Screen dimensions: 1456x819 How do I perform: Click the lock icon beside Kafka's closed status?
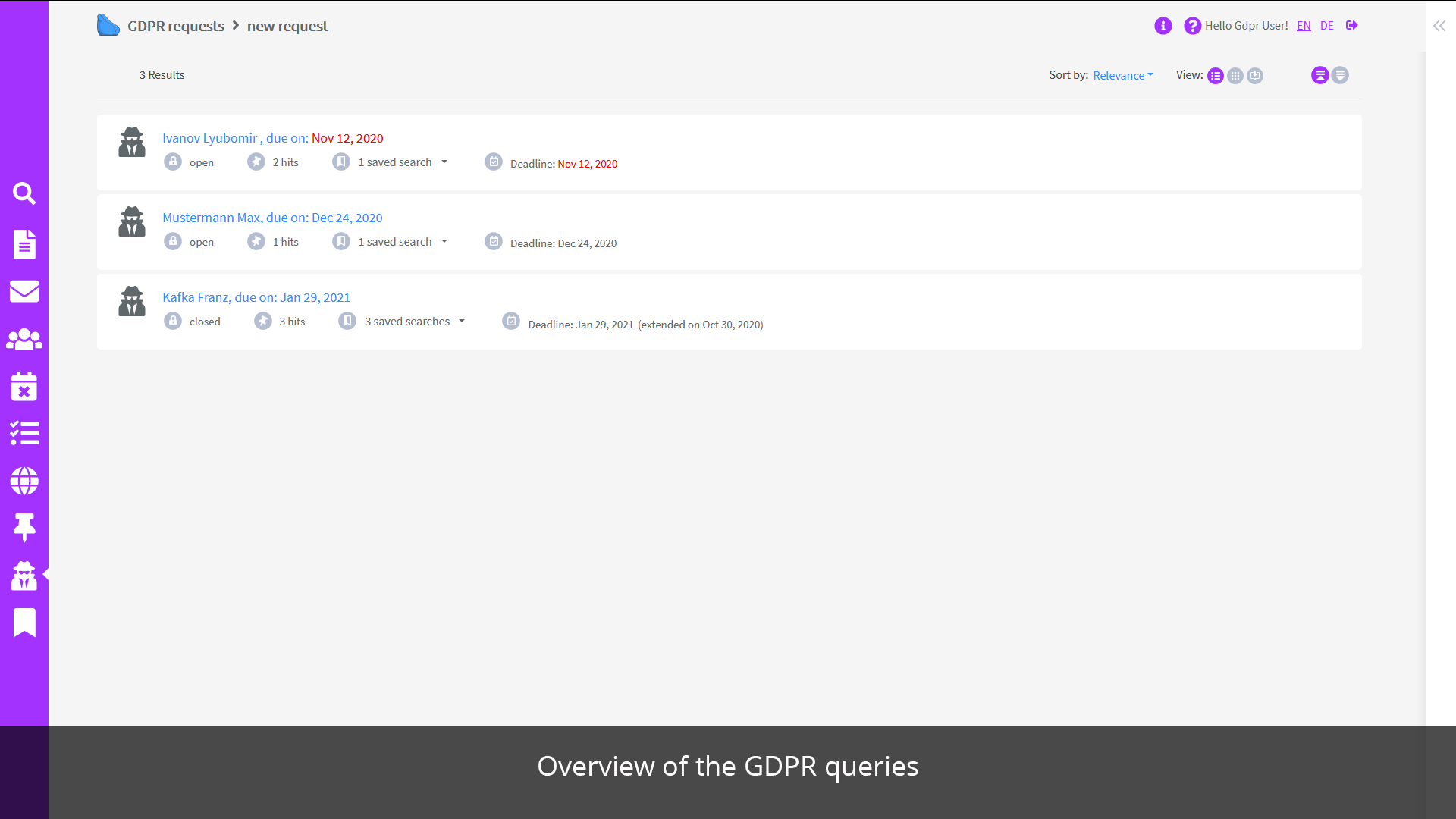[173, 321]
